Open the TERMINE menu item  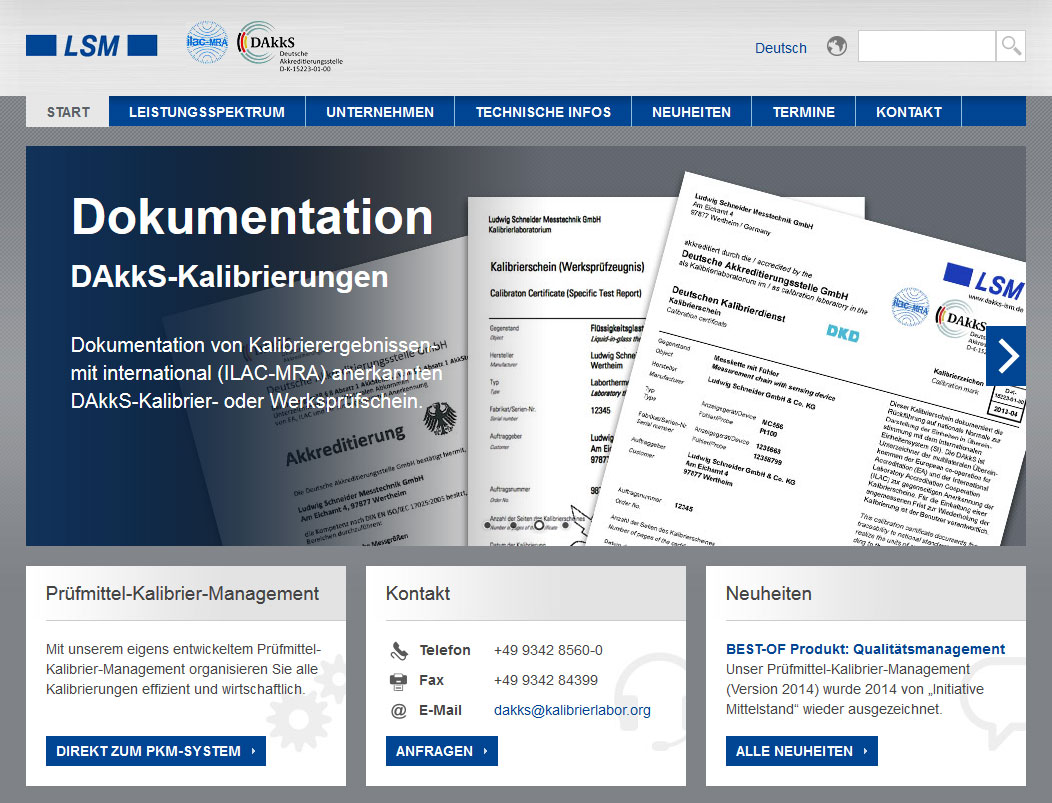pos(803,112)
